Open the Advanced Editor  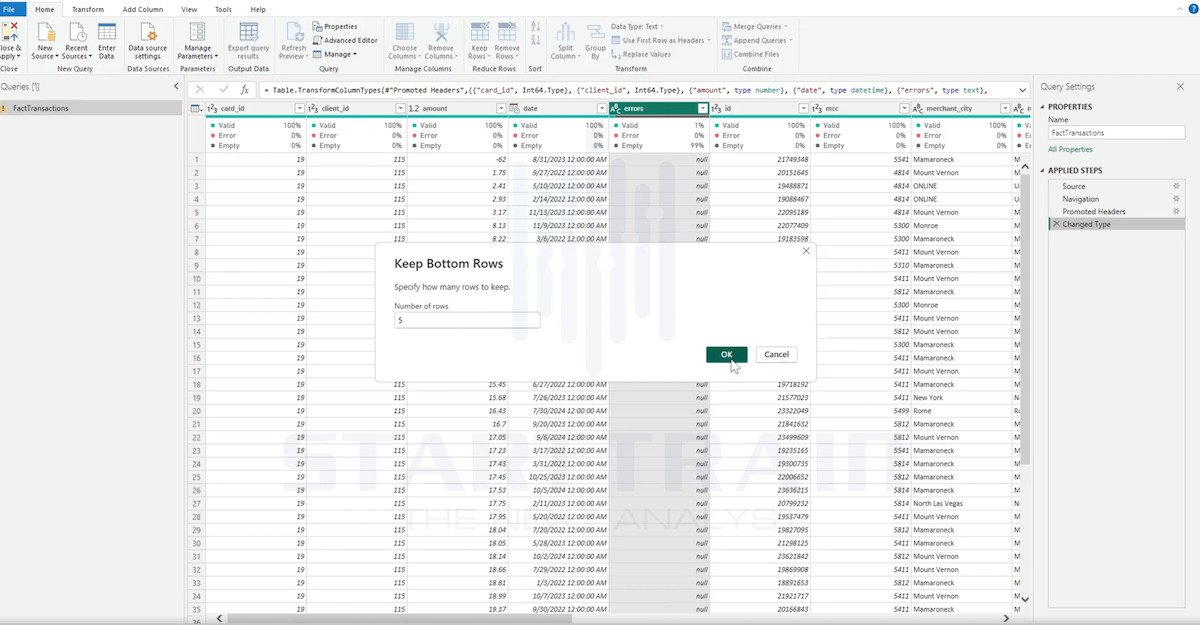pyautogui.click(x=344, y=40)
